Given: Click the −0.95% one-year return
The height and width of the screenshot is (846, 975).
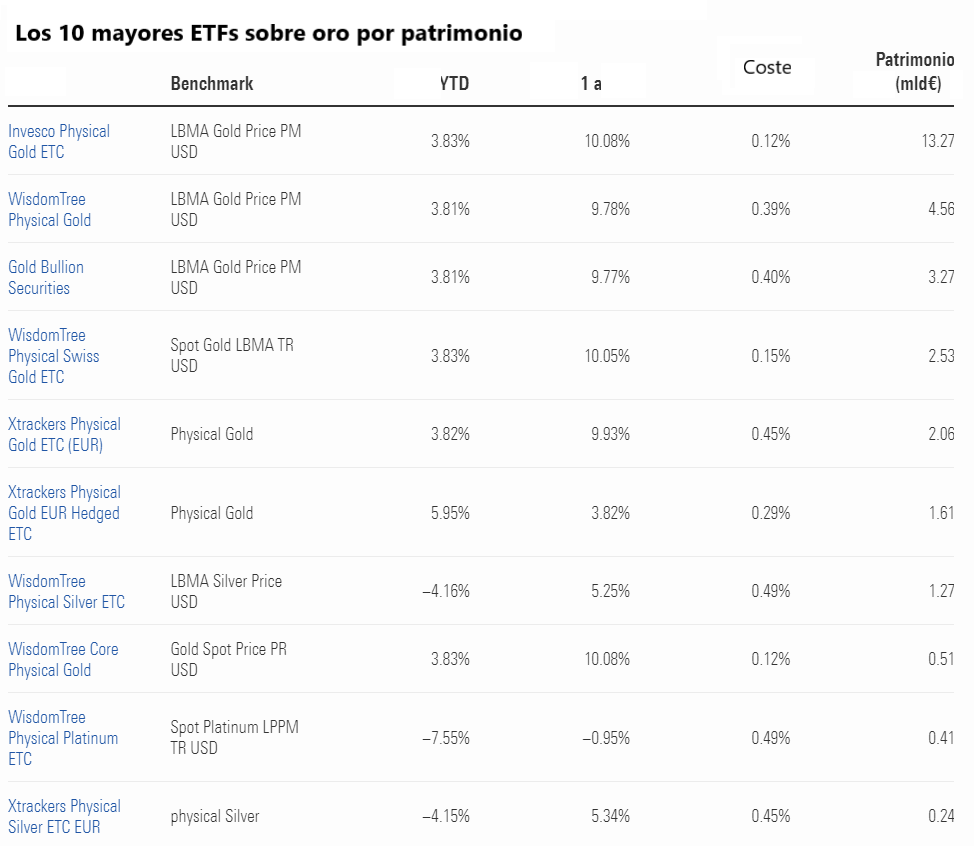Looking at the screenshot, I should pyautogui.click(x=607, y=738).
